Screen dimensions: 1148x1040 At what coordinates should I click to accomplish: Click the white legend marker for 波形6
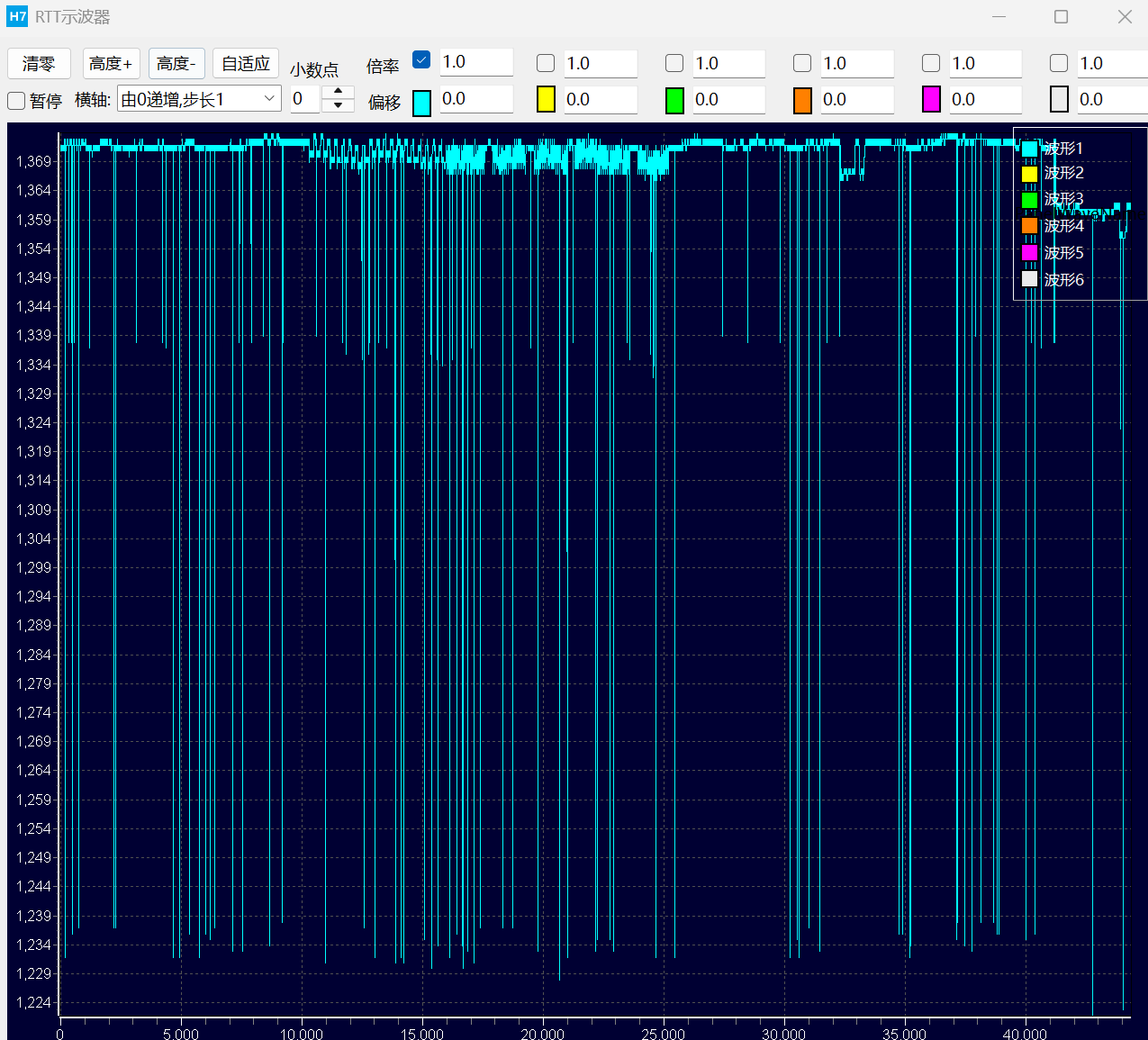click(x=1029, y=279)
